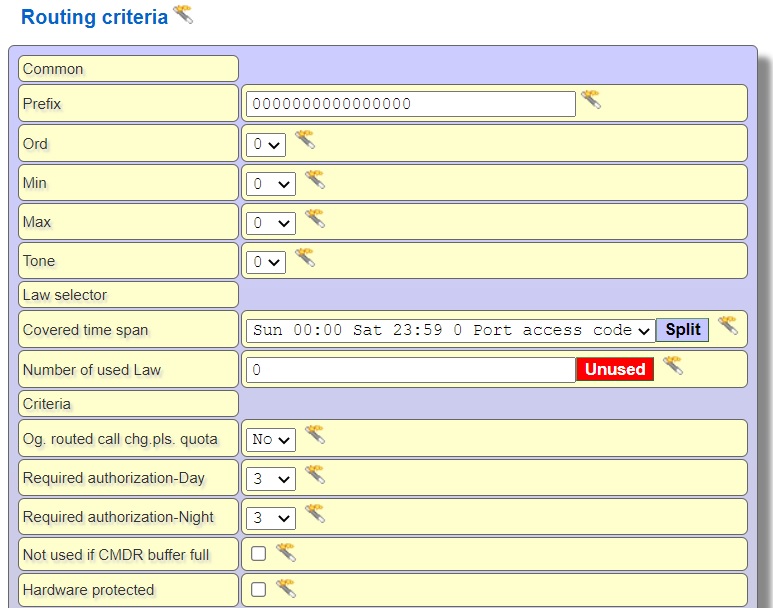The width and height of the screenshot is (773, 608).
Task: Open the Ord dropdown
Action: click(x=266, y=145)
